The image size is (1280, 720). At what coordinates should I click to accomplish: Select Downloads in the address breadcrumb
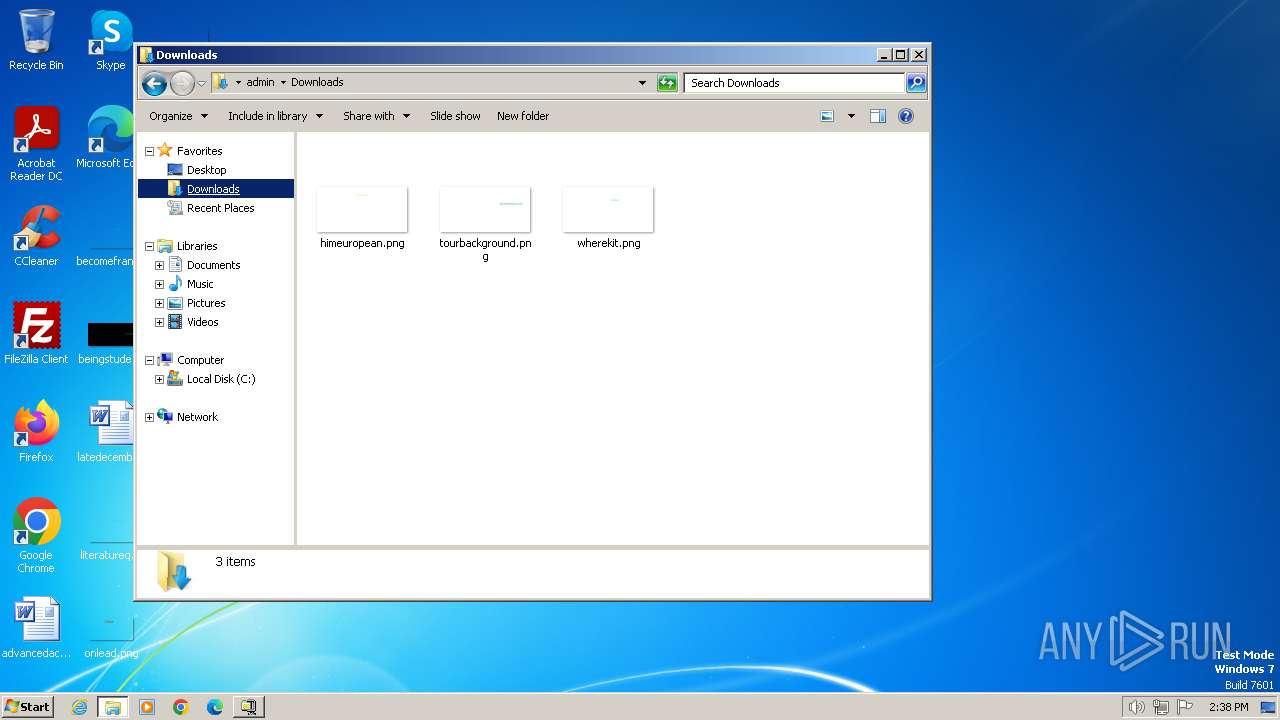317,83
